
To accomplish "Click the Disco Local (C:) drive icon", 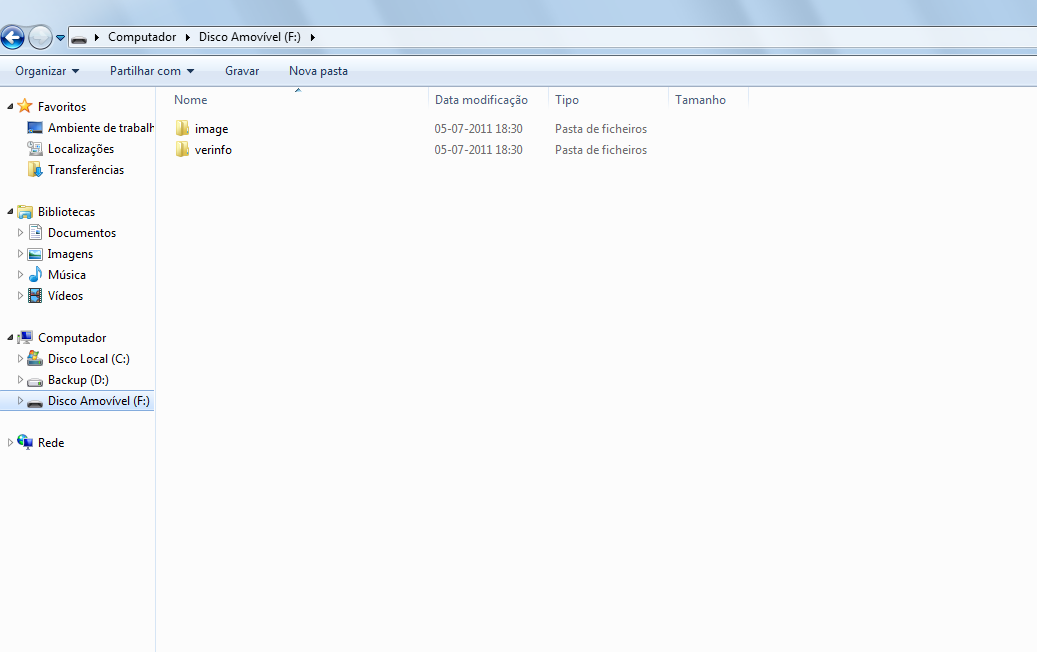I will point(35,359).
